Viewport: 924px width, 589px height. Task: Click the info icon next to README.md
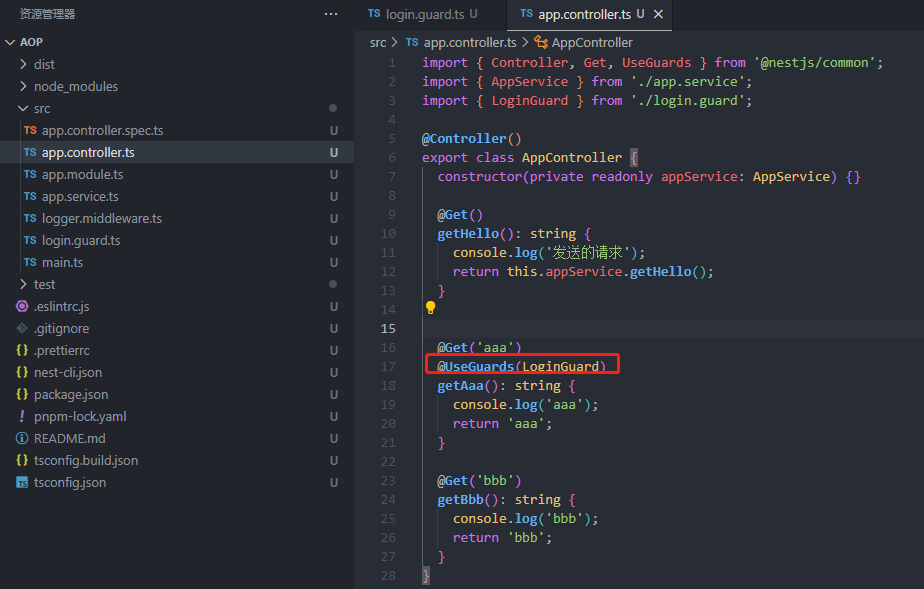pos(22,438)
